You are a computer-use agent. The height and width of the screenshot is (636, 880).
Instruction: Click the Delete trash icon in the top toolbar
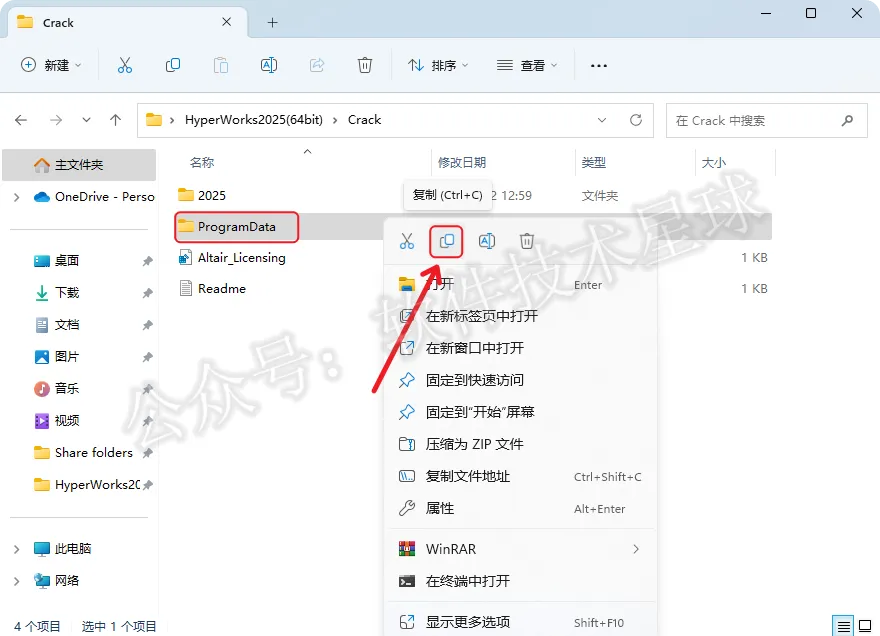coord(365,65)
